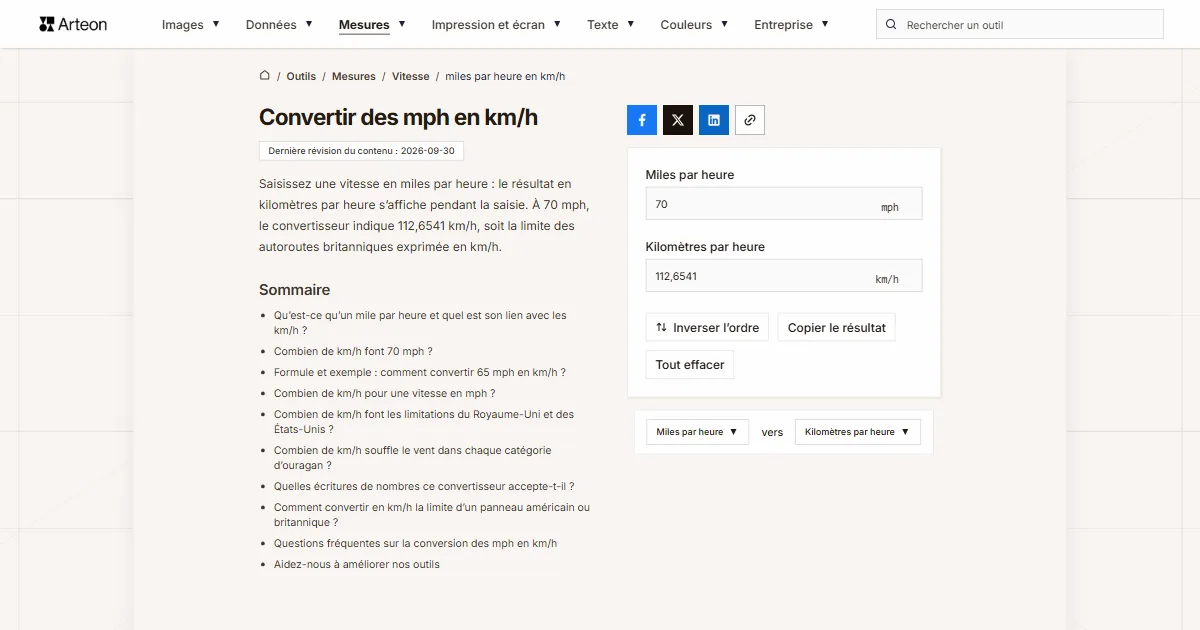Open the Mesures menu
This screenshot has height=630, width=1200.
(372, 25)
